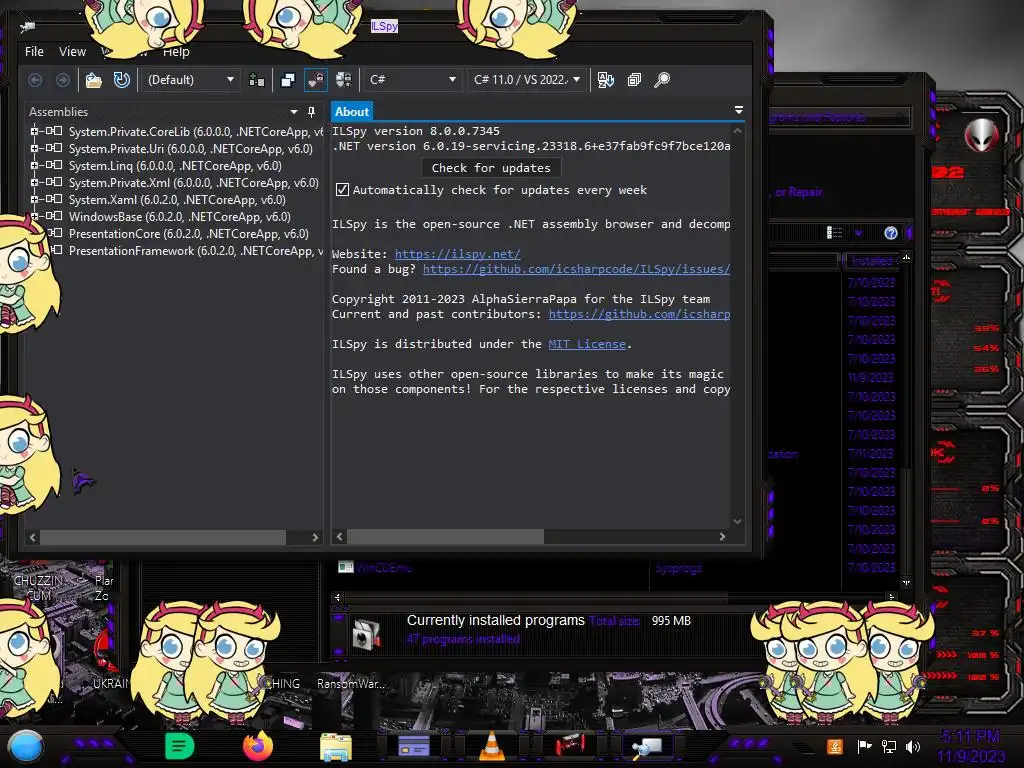The width and height of the screenshot is (1024, 768).
Task: Click the view options icon in Programs window
Action: click(835, 233)
